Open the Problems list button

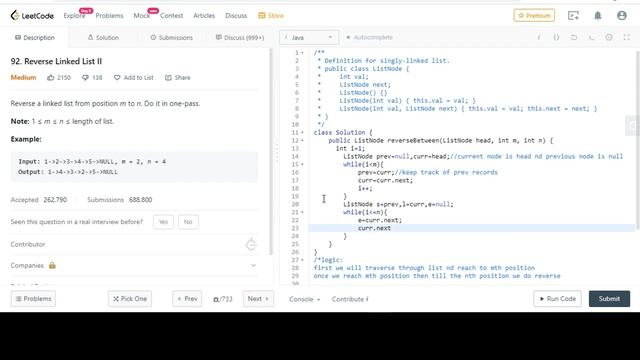pos(33,299)
